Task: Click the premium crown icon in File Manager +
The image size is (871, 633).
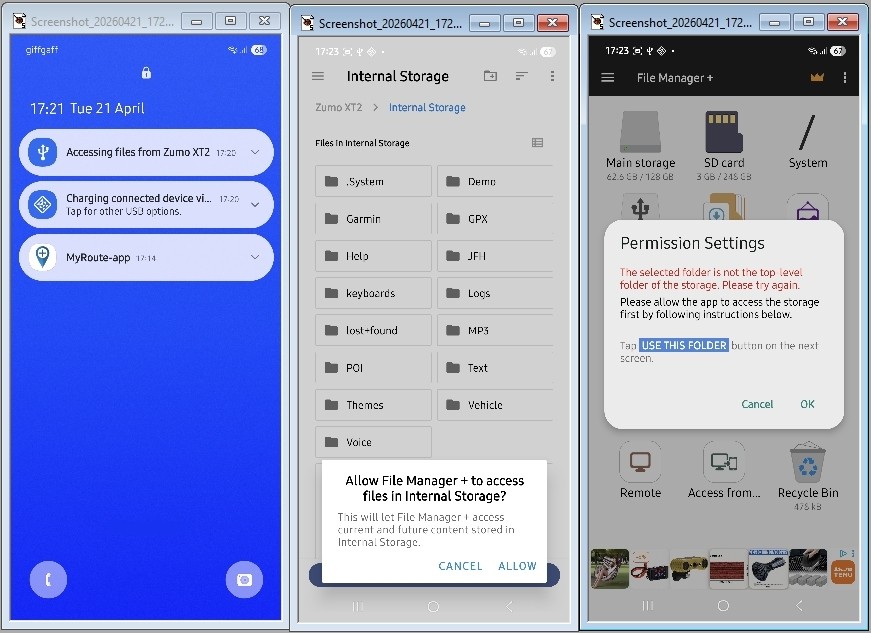Action: click(x=817, y=78)
